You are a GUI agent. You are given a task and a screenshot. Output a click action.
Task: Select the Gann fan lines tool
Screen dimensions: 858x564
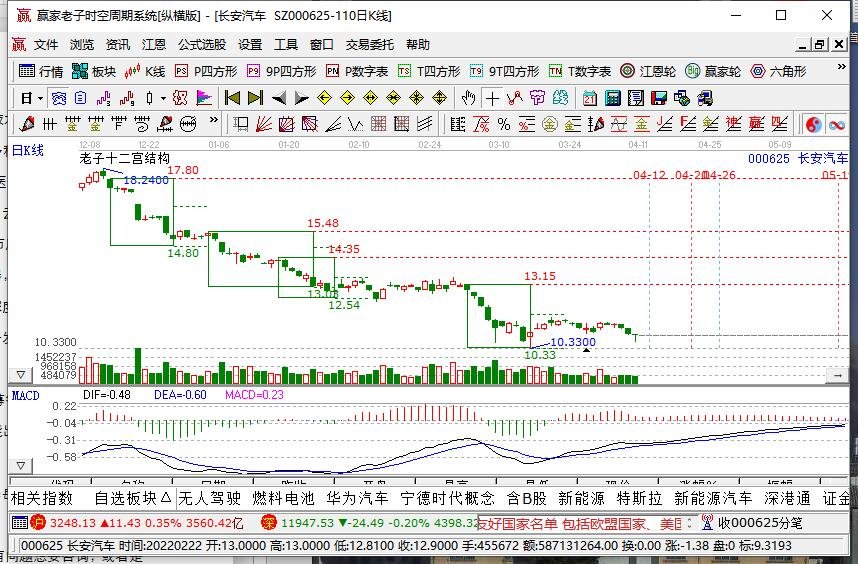(x=263, y=125)
